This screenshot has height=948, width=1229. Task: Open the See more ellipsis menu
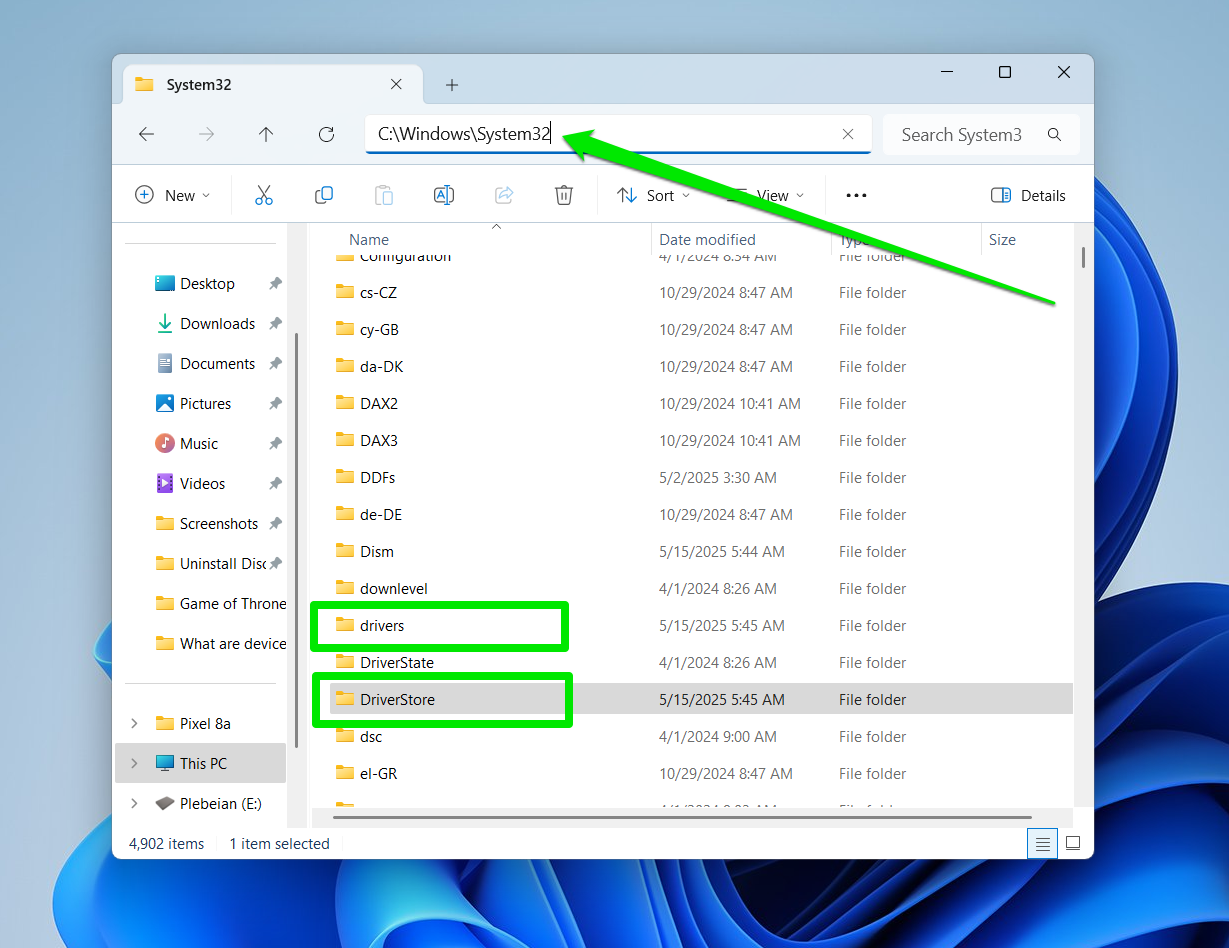(856, 195)
